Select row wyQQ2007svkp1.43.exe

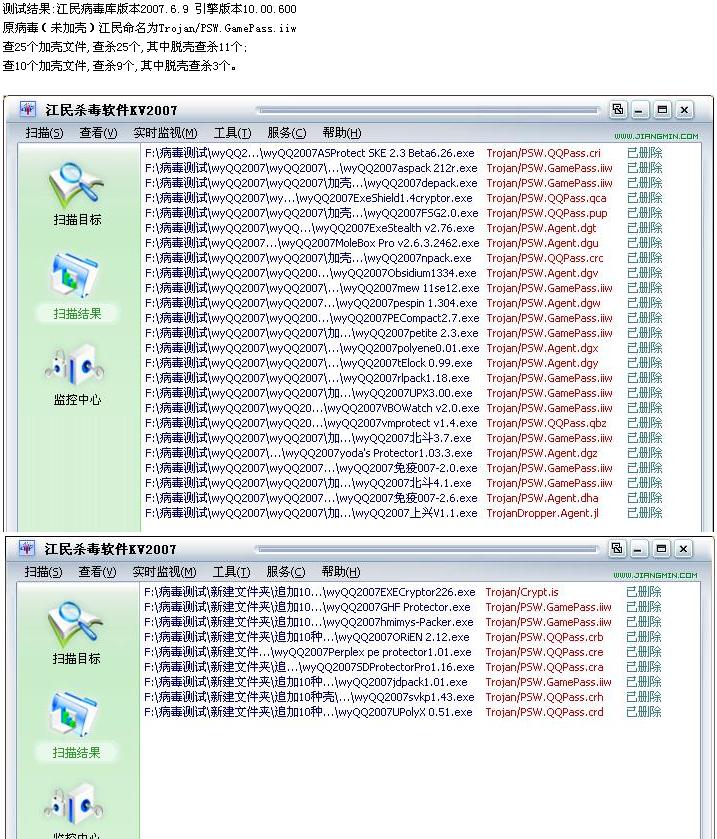coord(402,697)
